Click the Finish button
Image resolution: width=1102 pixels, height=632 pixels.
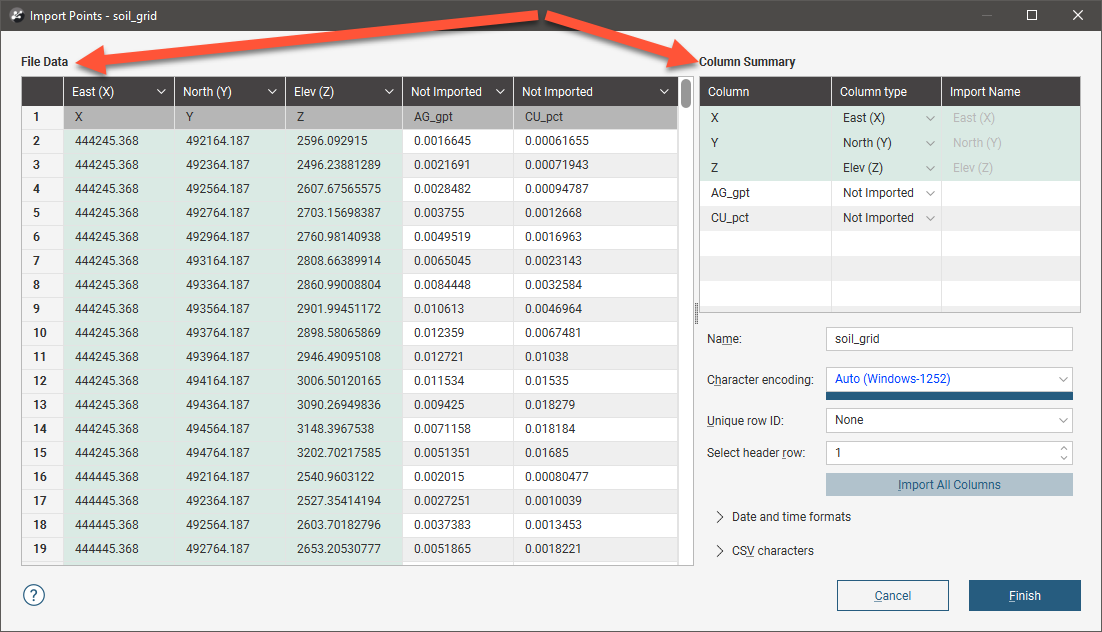[x=1024, y=596]
